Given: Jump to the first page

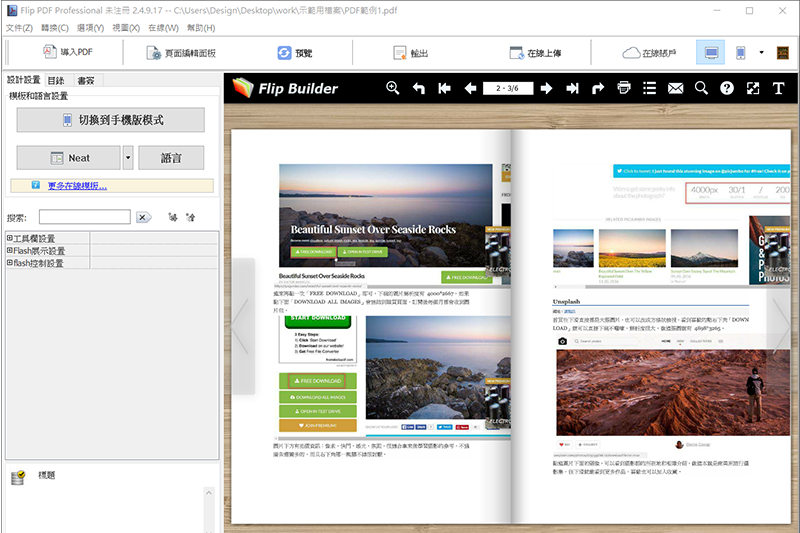Looking at the screenshot, I should coord(444,88).
